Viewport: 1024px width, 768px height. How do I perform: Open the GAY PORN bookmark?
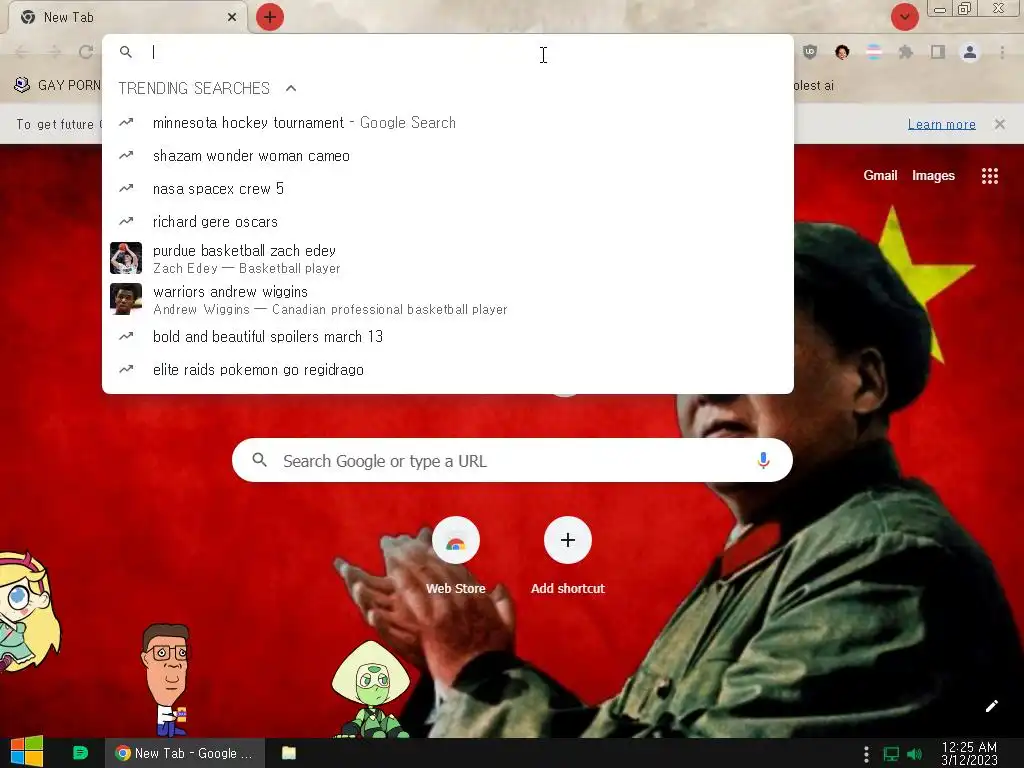[57, 86]
